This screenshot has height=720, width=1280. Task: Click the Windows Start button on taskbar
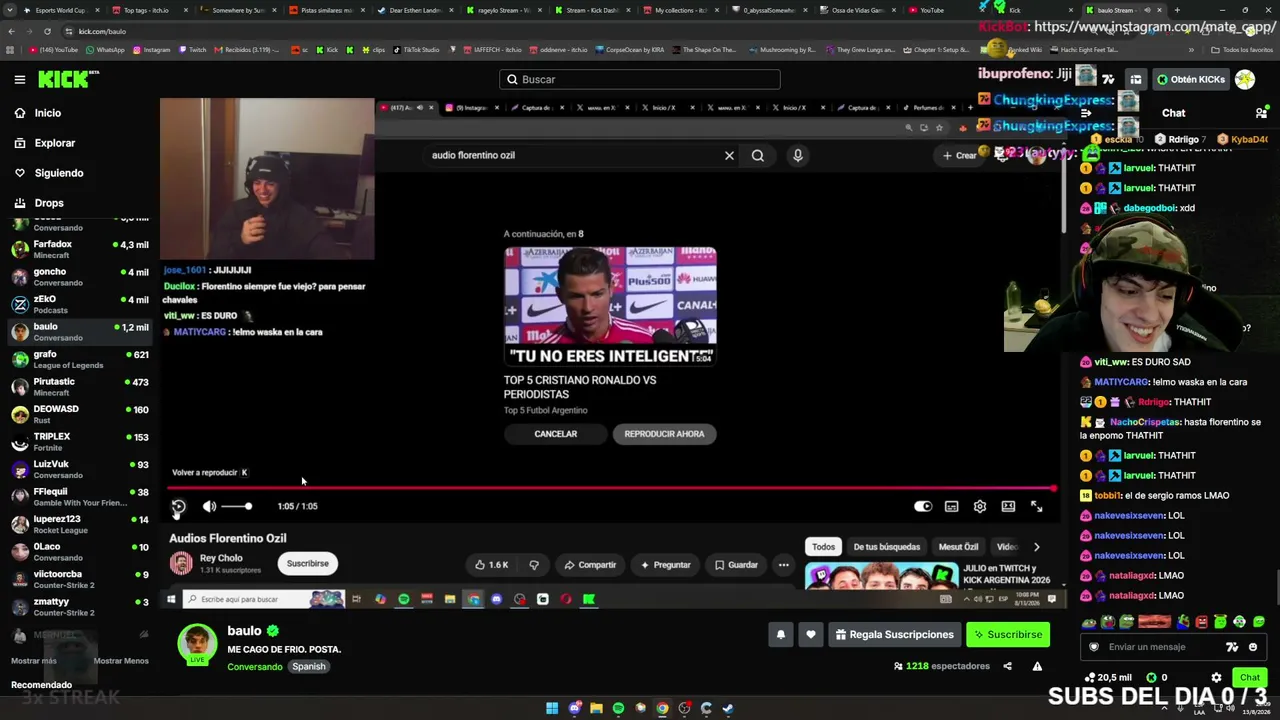point(552,709)
